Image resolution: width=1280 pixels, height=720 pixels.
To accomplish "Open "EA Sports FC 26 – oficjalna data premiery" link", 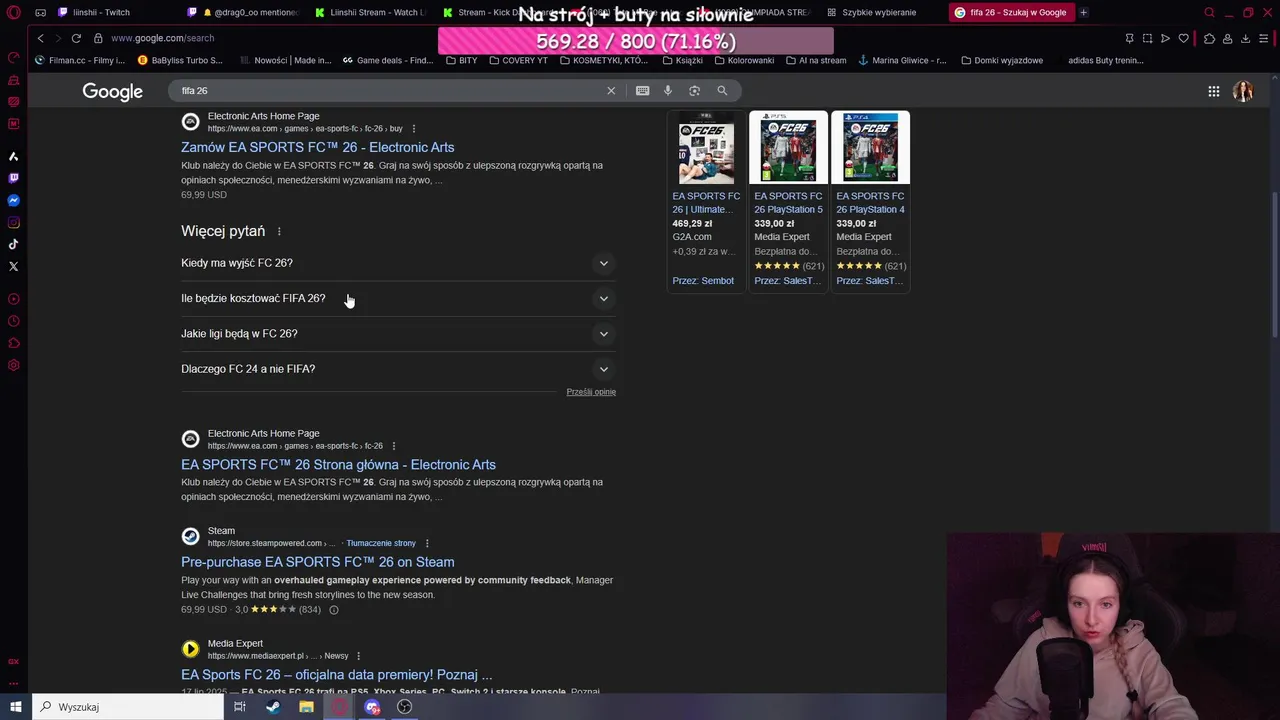I will click(x=337, y=675).
